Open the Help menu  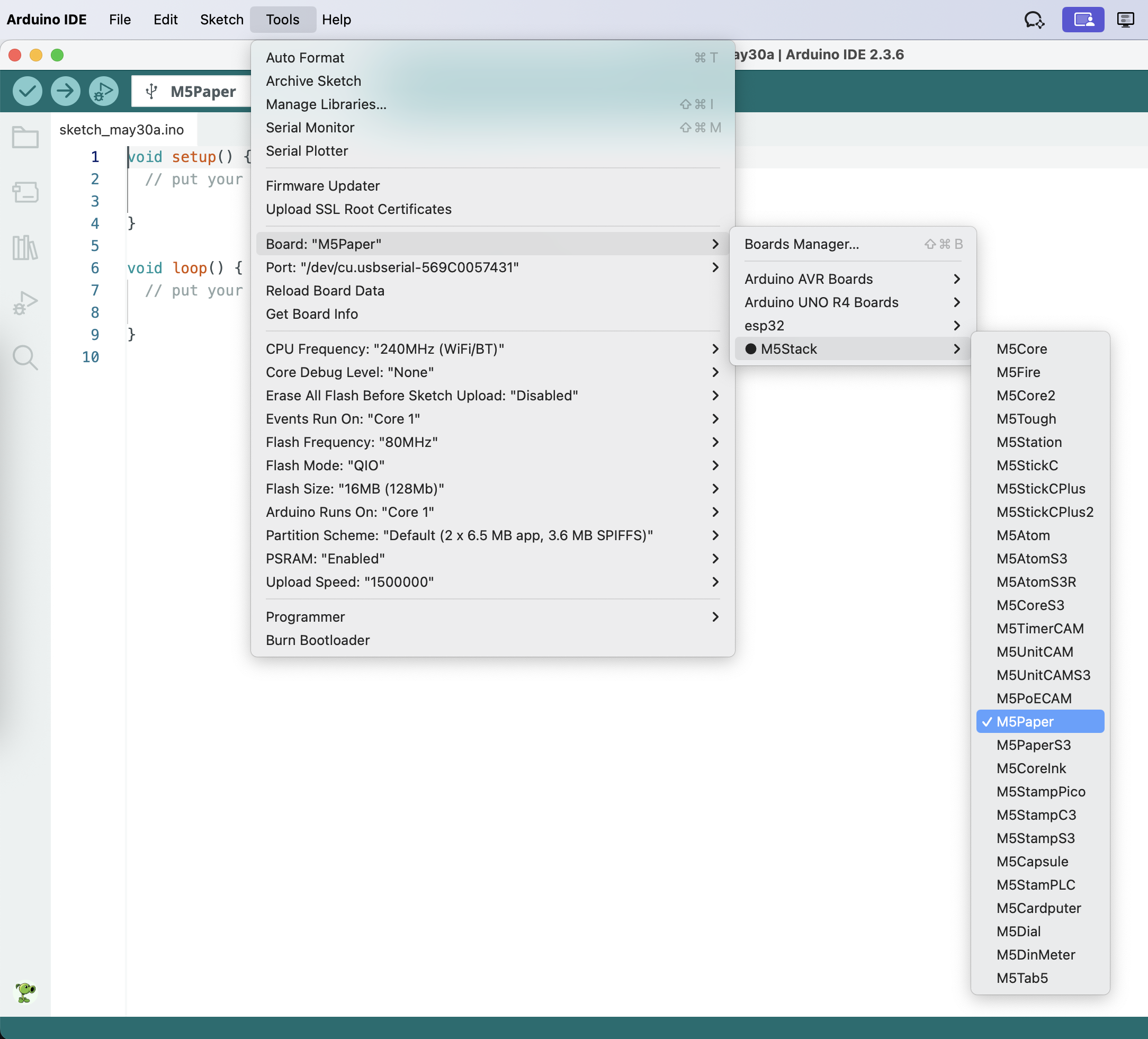337,20
